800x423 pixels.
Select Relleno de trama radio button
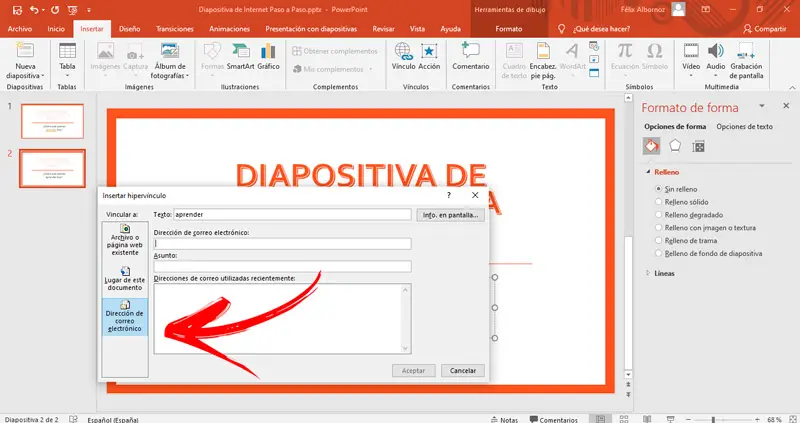[658, 240]
